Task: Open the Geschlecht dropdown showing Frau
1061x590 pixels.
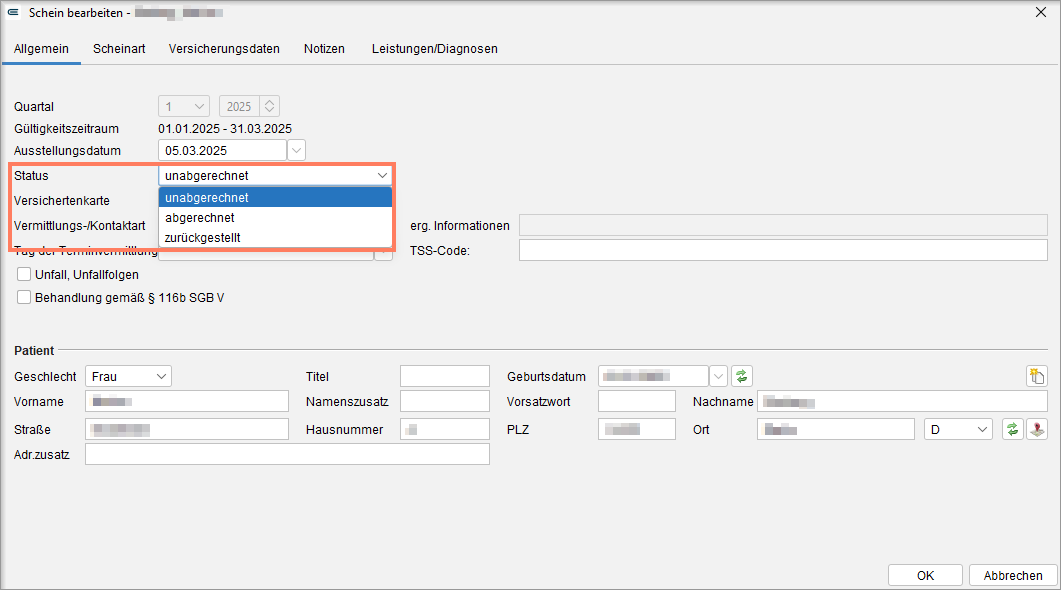Action: tap(128, 376)
